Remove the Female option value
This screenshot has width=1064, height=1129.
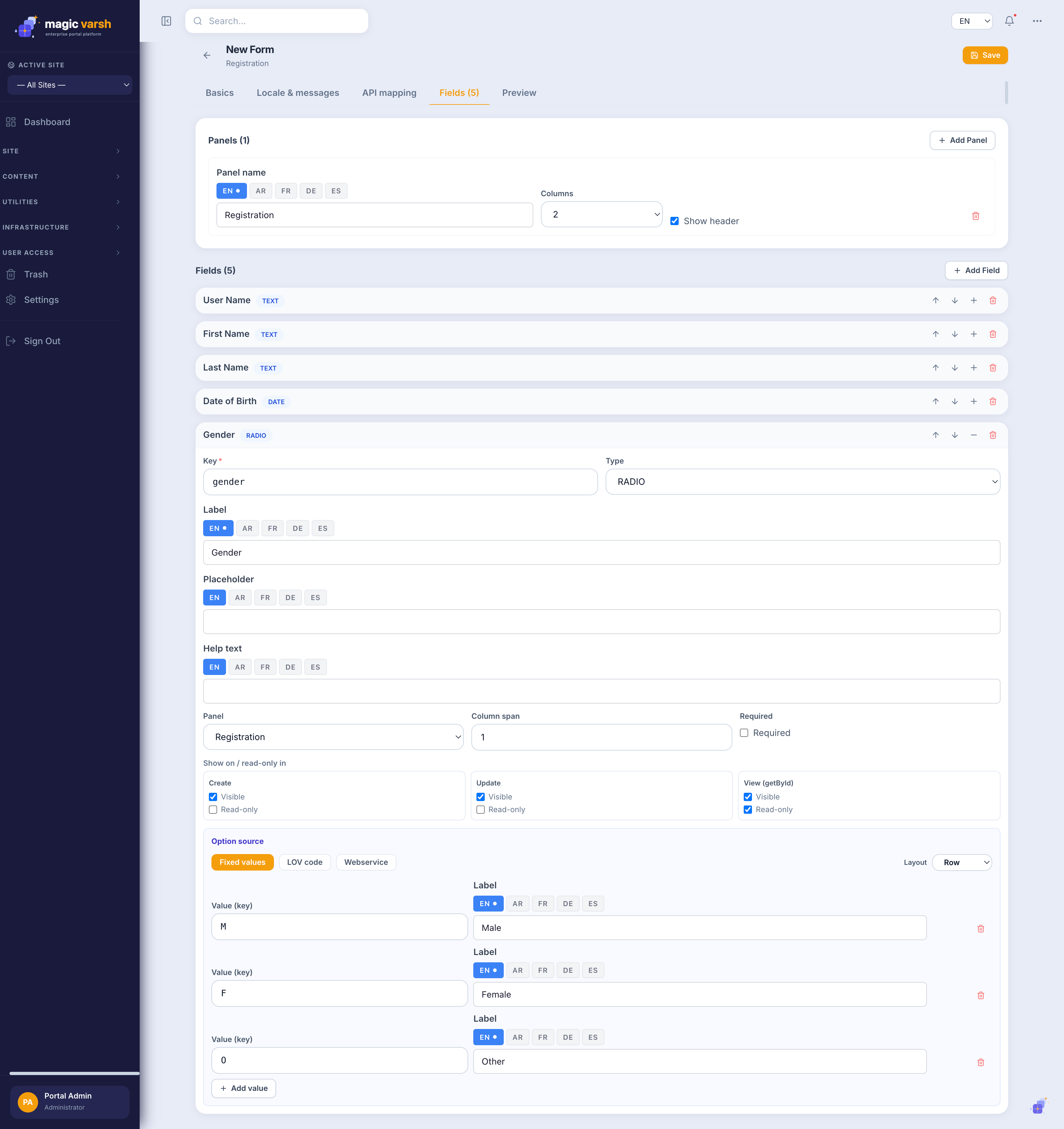pyautogui.click(x=981, y=995)
